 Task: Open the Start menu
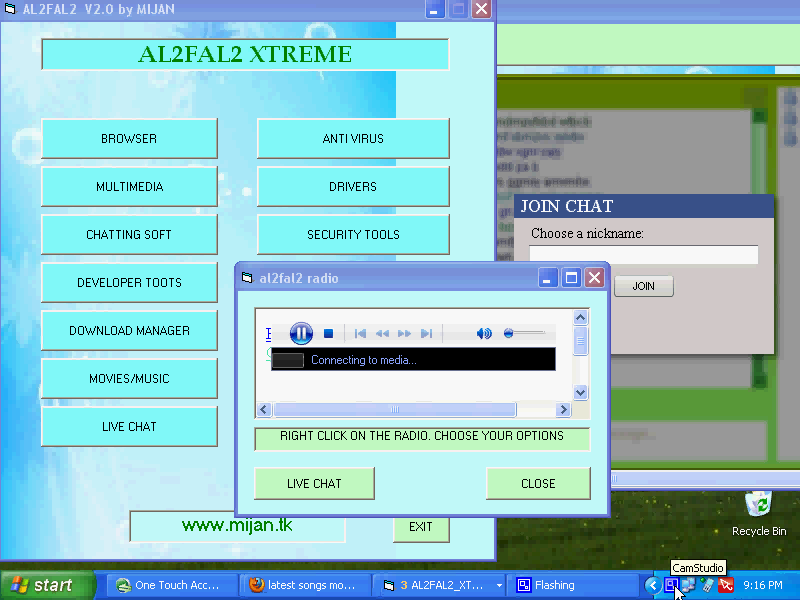[47, 585]
